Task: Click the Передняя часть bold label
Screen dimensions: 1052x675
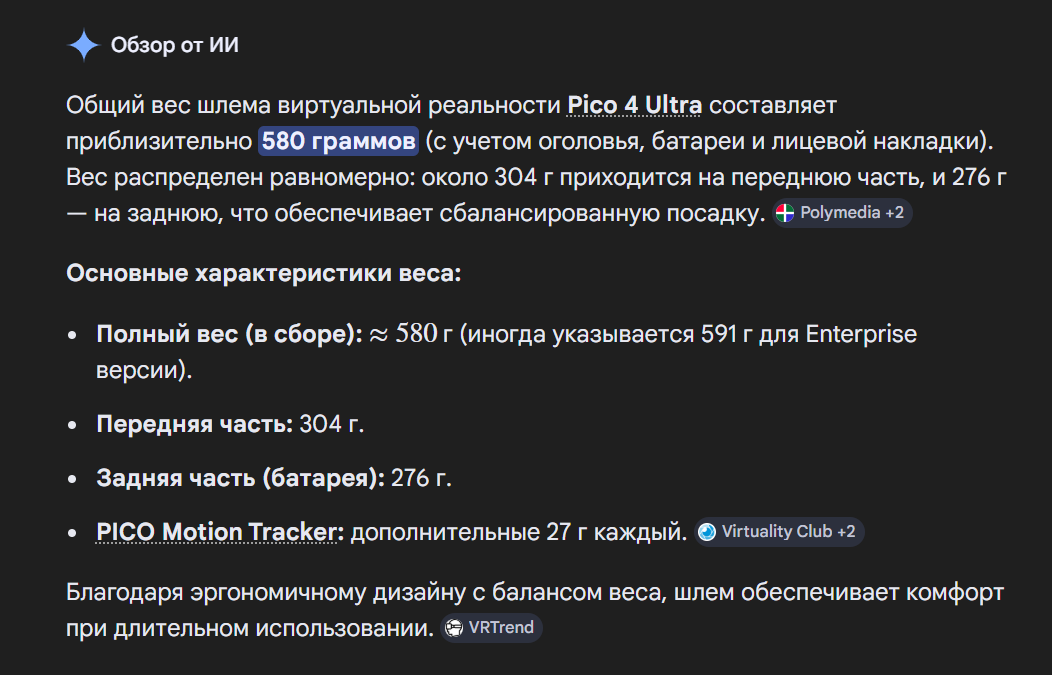Action: point(195,424)
